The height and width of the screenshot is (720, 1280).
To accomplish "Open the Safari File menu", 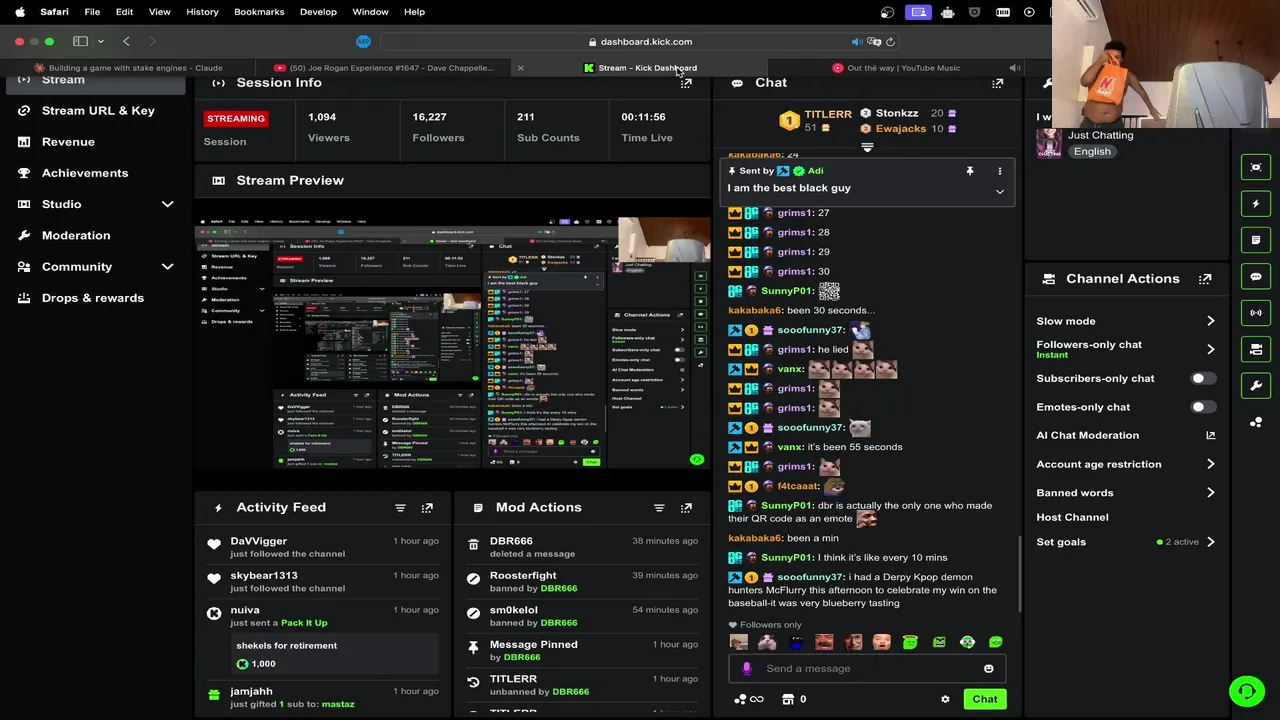I will point(92,12).
